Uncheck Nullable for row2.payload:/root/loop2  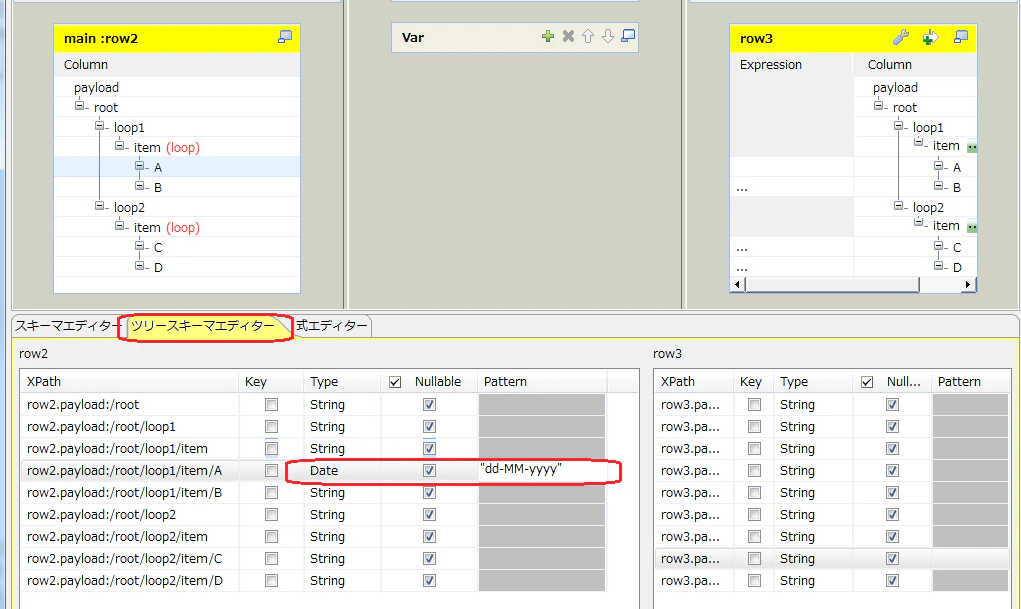429,515
